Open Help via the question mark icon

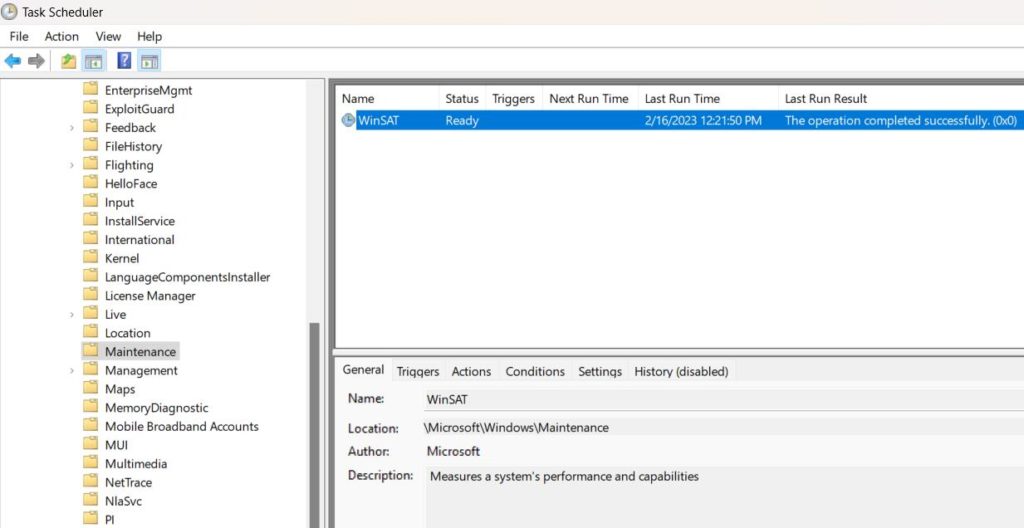[x=124, y=61]
